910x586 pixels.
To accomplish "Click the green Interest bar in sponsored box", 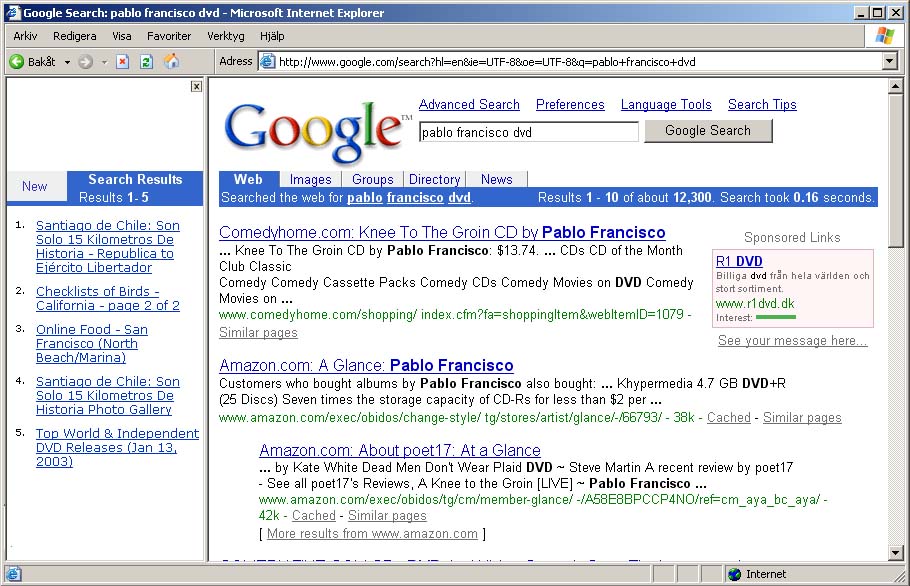I will pyautogui.click(x=776, y=317).
